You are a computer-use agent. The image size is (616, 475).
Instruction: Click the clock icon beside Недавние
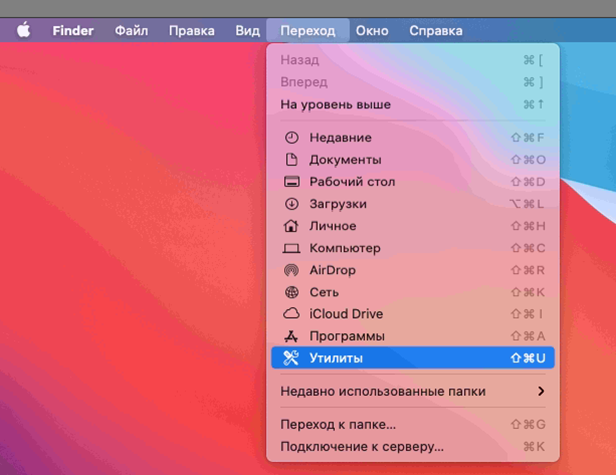coord(292,138)
